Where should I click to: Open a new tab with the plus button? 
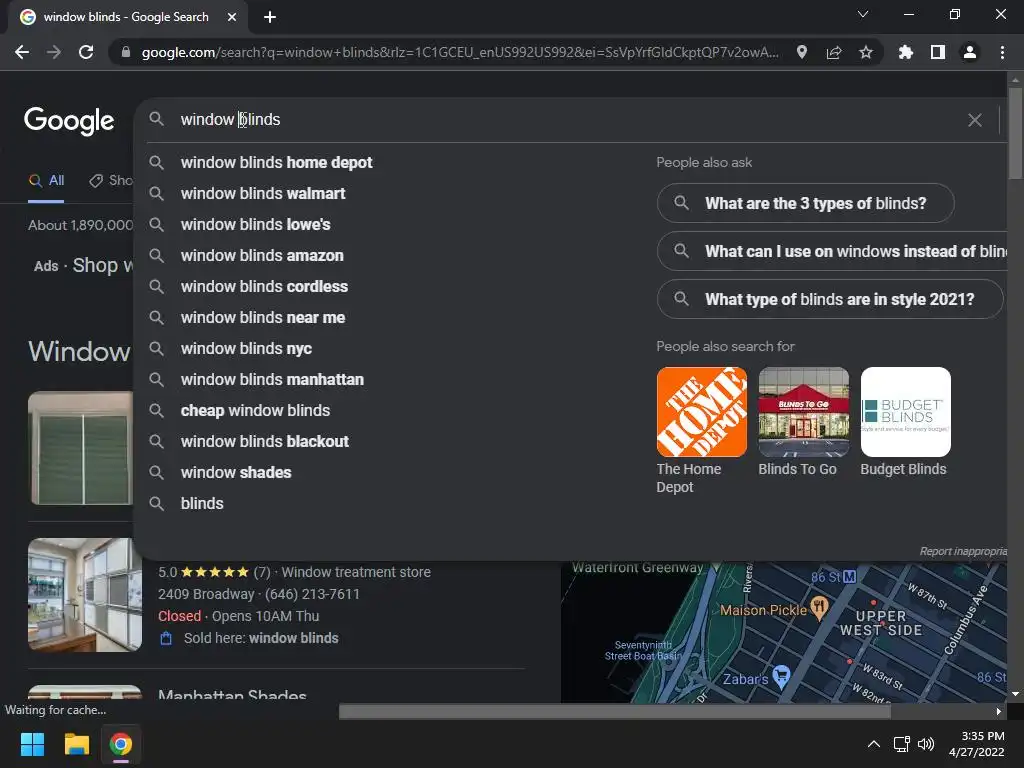[x=270, y=17]
